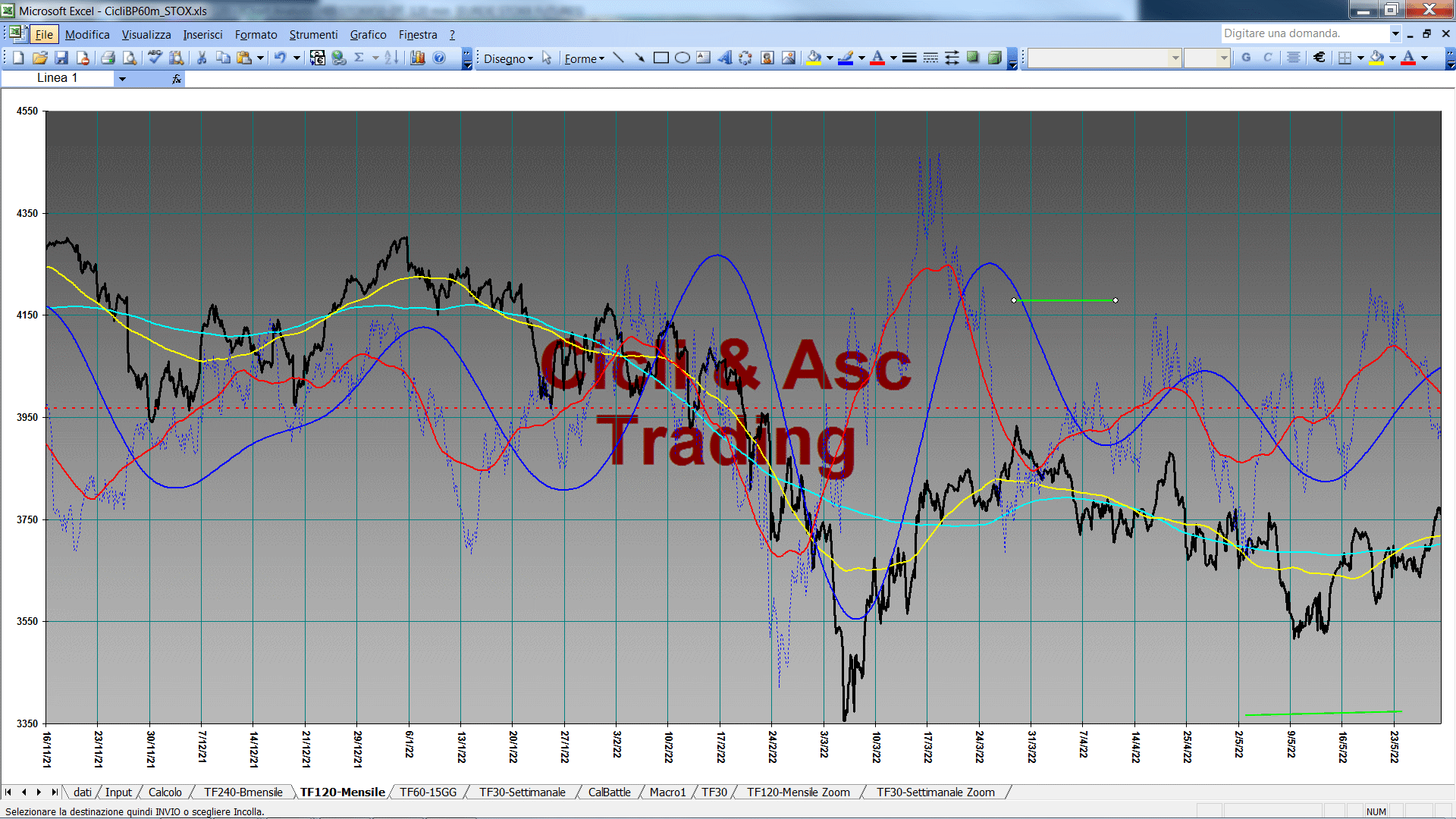This screenshot has width=1456, height=819.
Task: Open the Borders dropdown arrow
Action: tap(1360, 58)
